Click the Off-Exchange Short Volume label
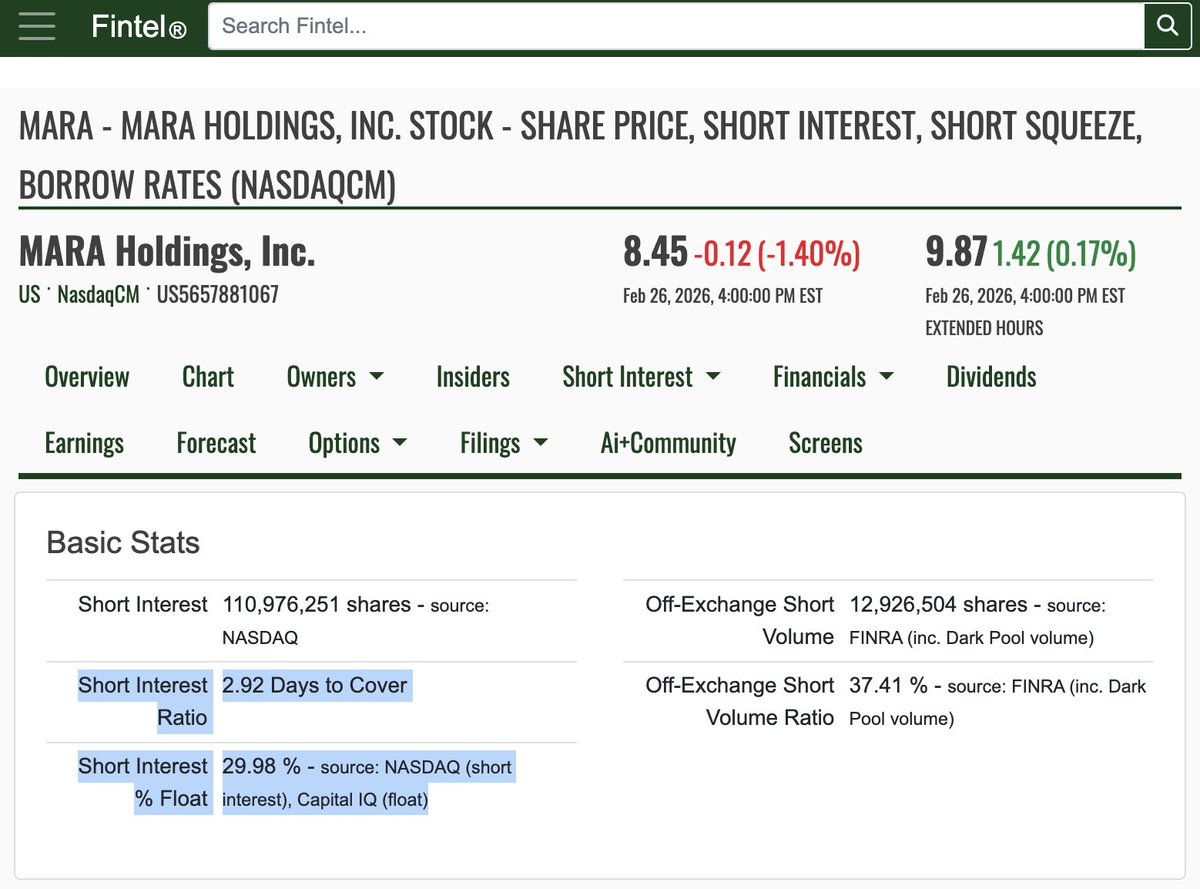Viewport: 1200px width, 889px height. coord(740,621)
